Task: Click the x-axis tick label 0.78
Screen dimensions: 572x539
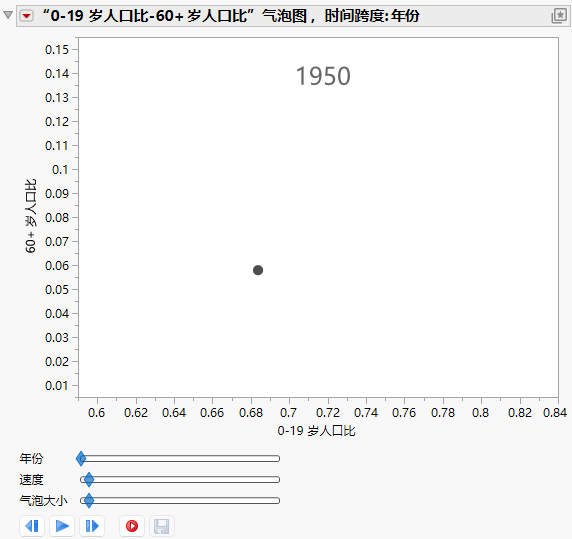Action: [443, 413]
